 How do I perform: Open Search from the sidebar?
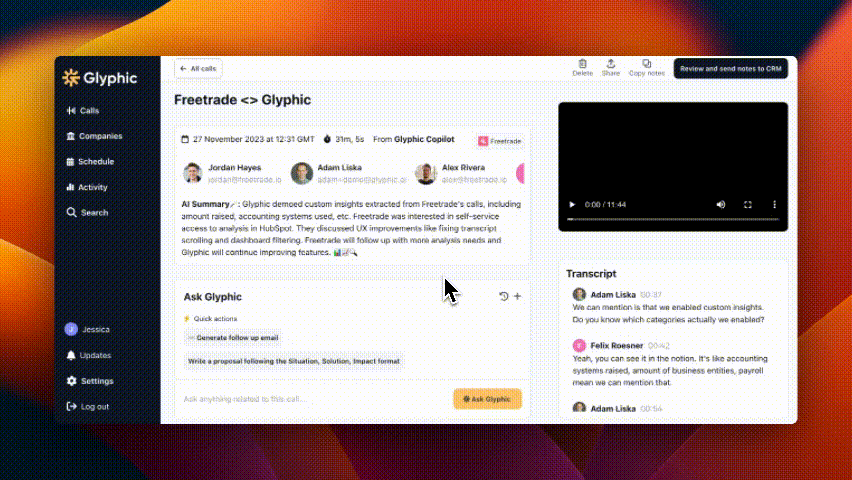pyautogui.click(x=87, y=213)
